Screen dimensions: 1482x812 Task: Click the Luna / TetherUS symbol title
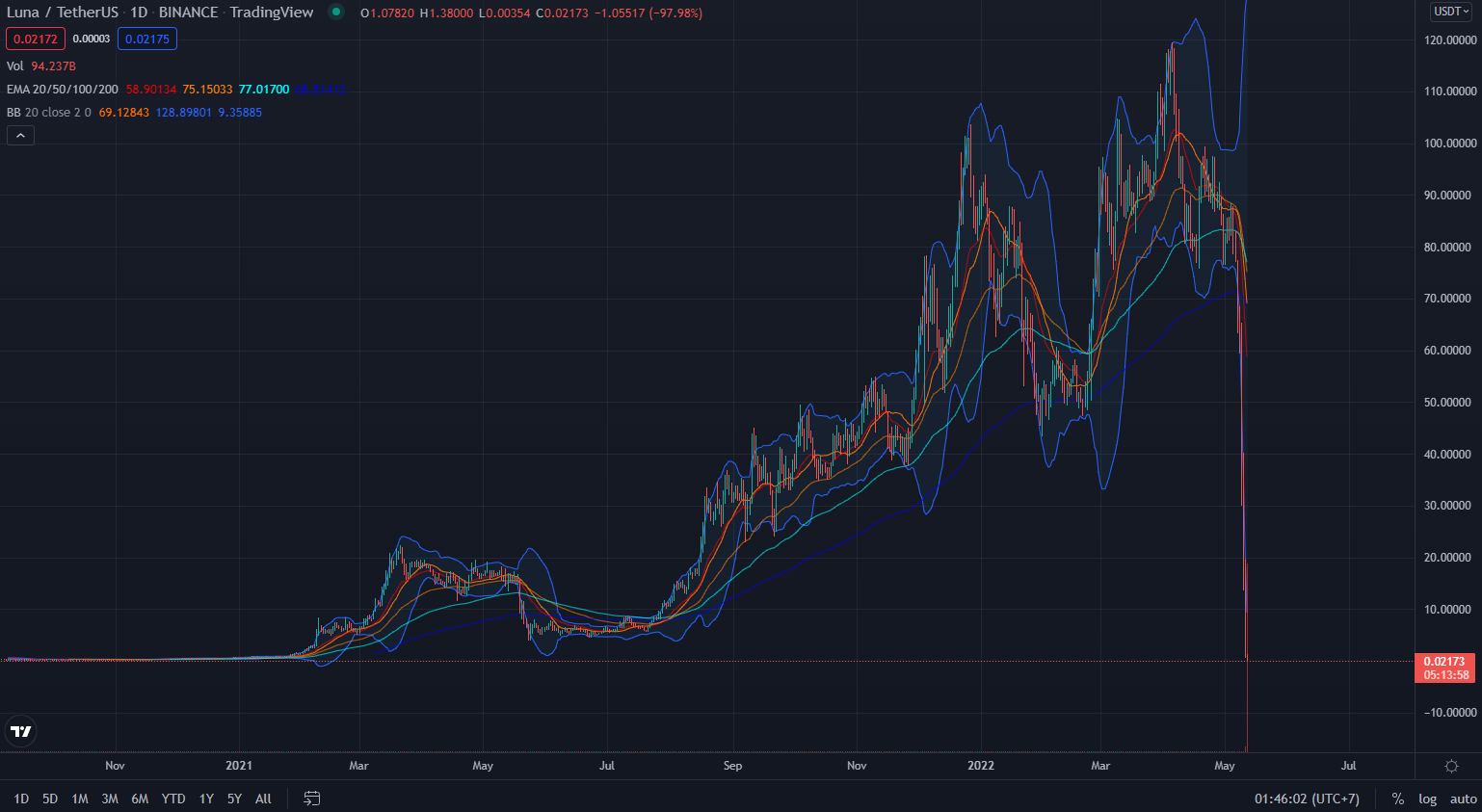tap(63, 13)
